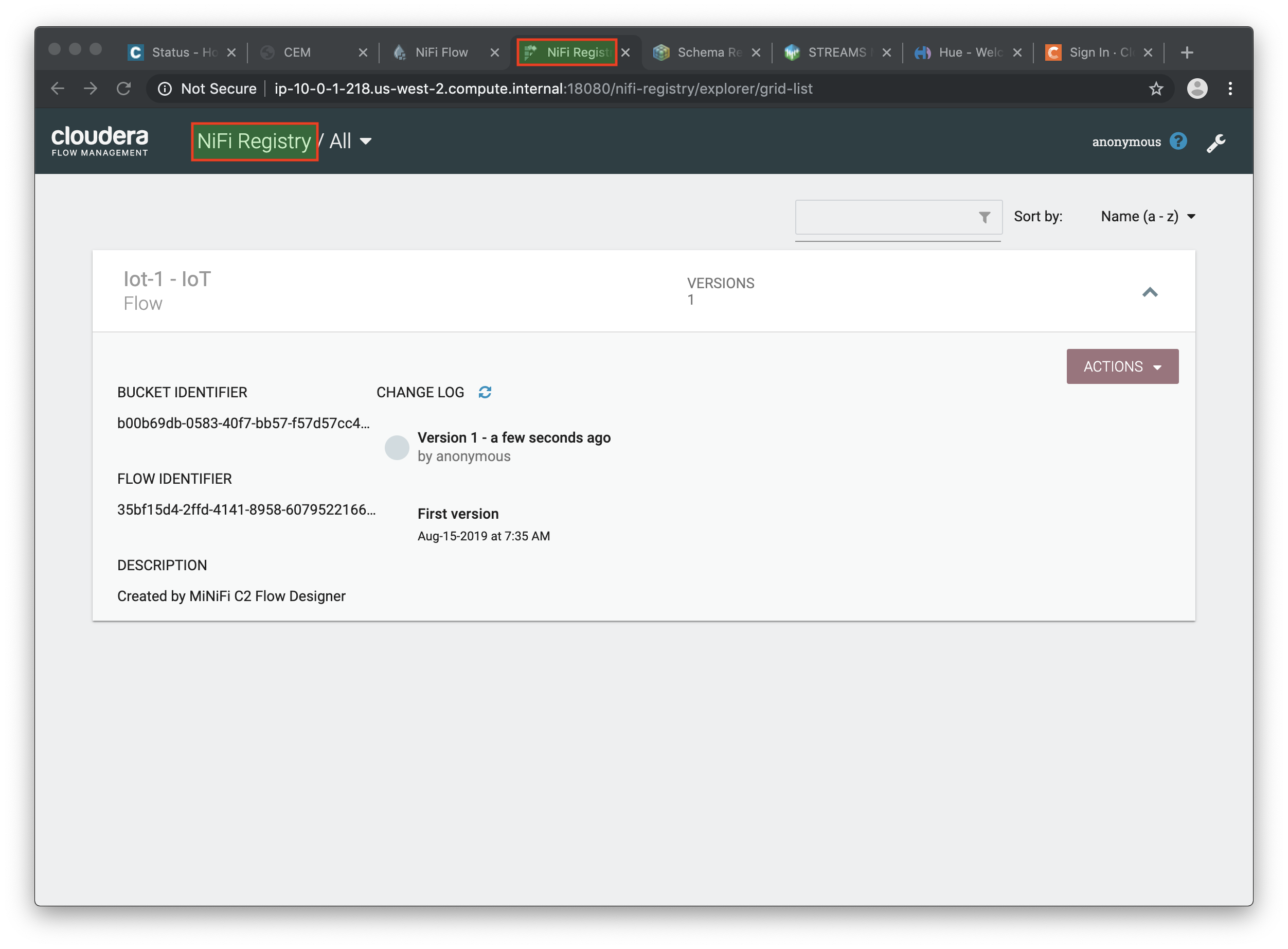This screenshot has width=1288, height=949.
Task: Switch to the NiFi Flow tab
Action: coord(441,52)
